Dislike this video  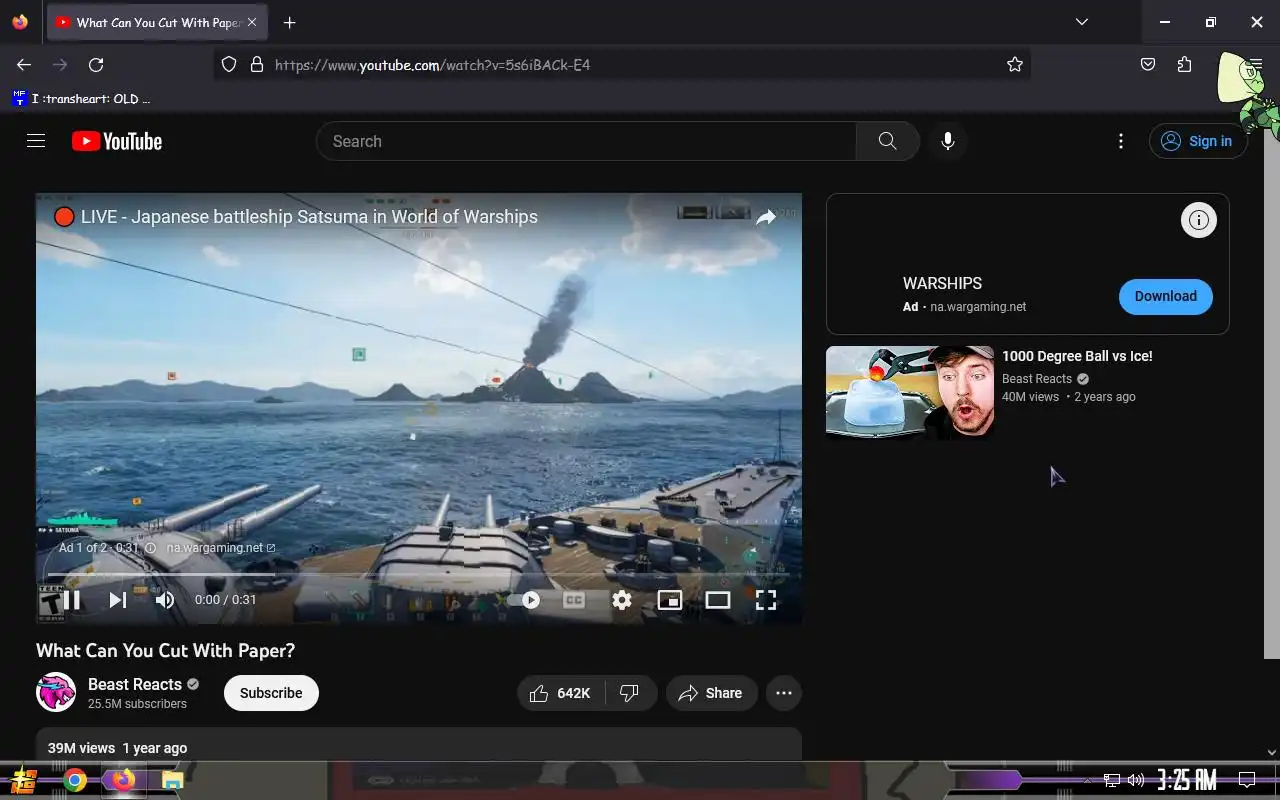click(630, 693)
